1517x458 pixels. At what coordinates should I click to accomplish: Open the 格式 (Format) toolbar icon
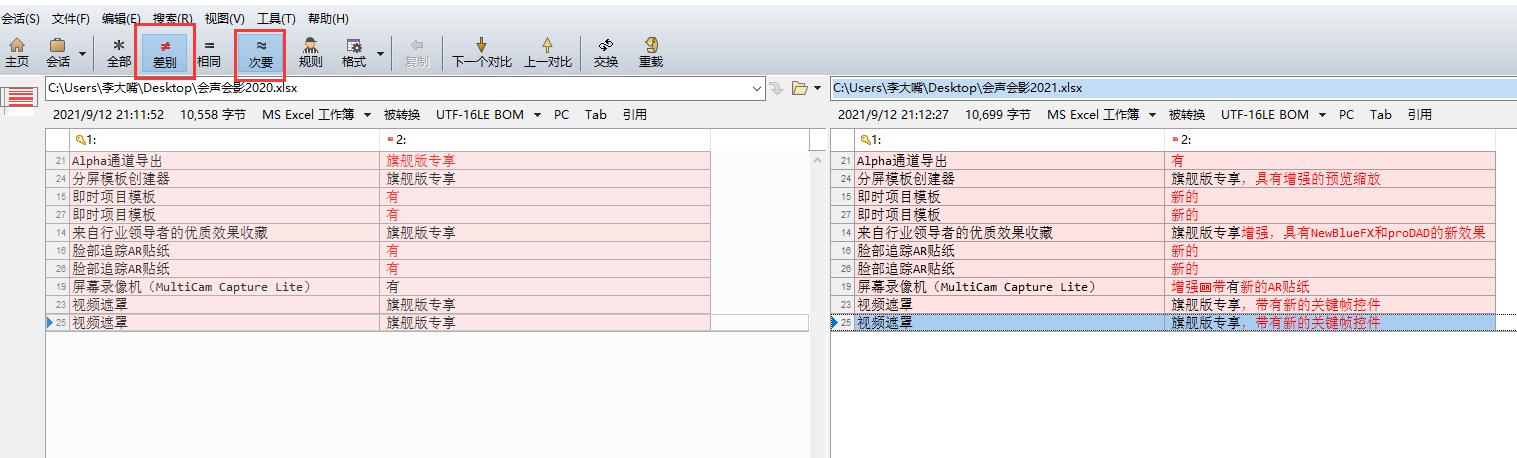(x=354, y=52)
